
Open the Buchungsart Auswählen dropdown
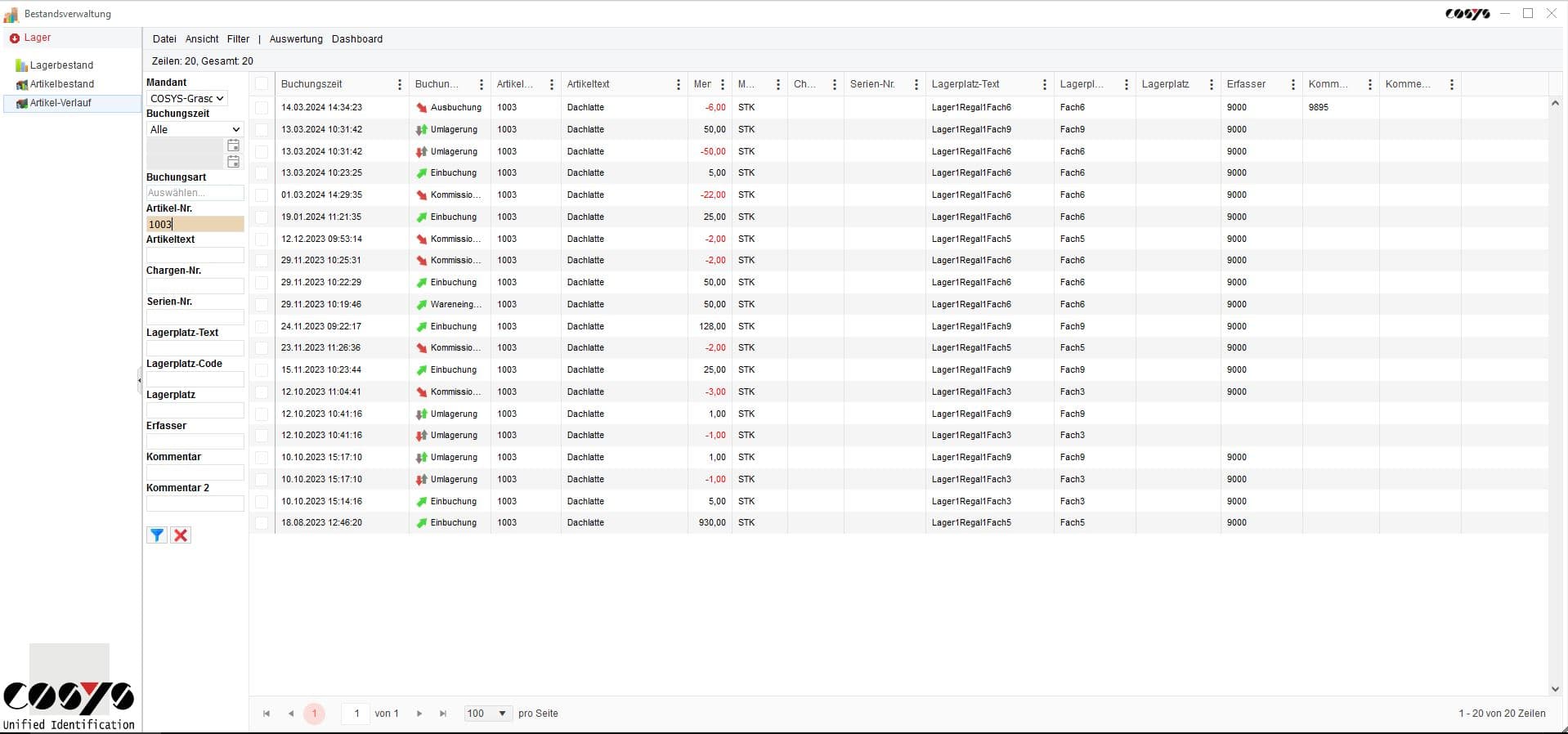coord(195,193)
